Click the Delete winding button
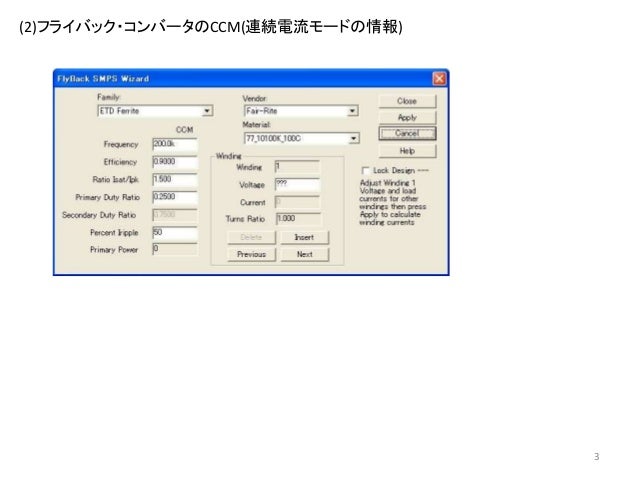The height and width of the screenshot is (479, 638). [x=251, y=237]
